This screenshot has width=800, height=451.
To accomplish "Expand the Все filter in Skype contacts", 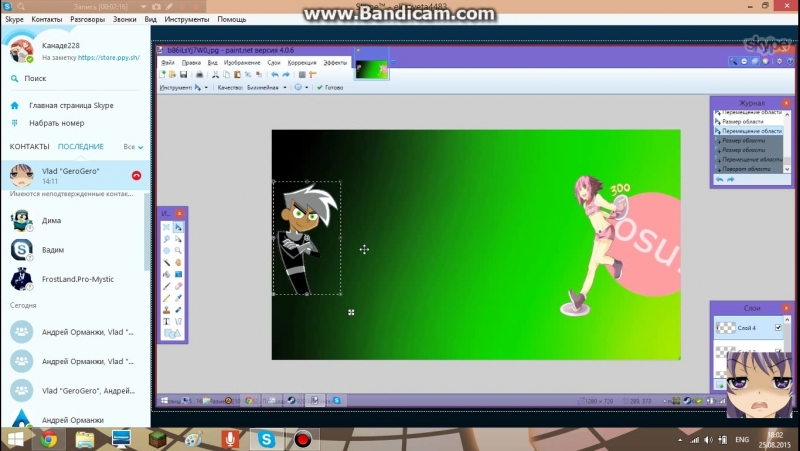I will coord(133,147).
